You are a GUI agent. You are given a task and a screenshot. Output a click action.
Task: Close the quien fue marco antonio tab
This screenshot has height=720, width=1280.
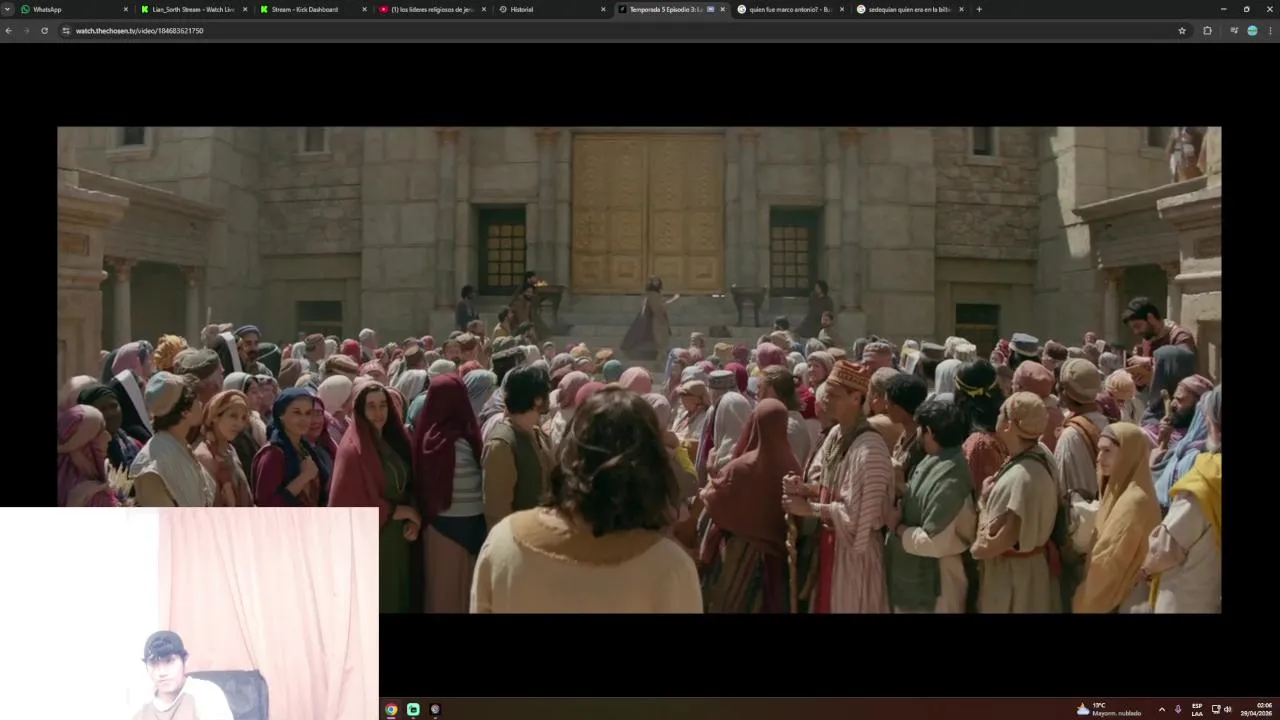tap(842, 9)
